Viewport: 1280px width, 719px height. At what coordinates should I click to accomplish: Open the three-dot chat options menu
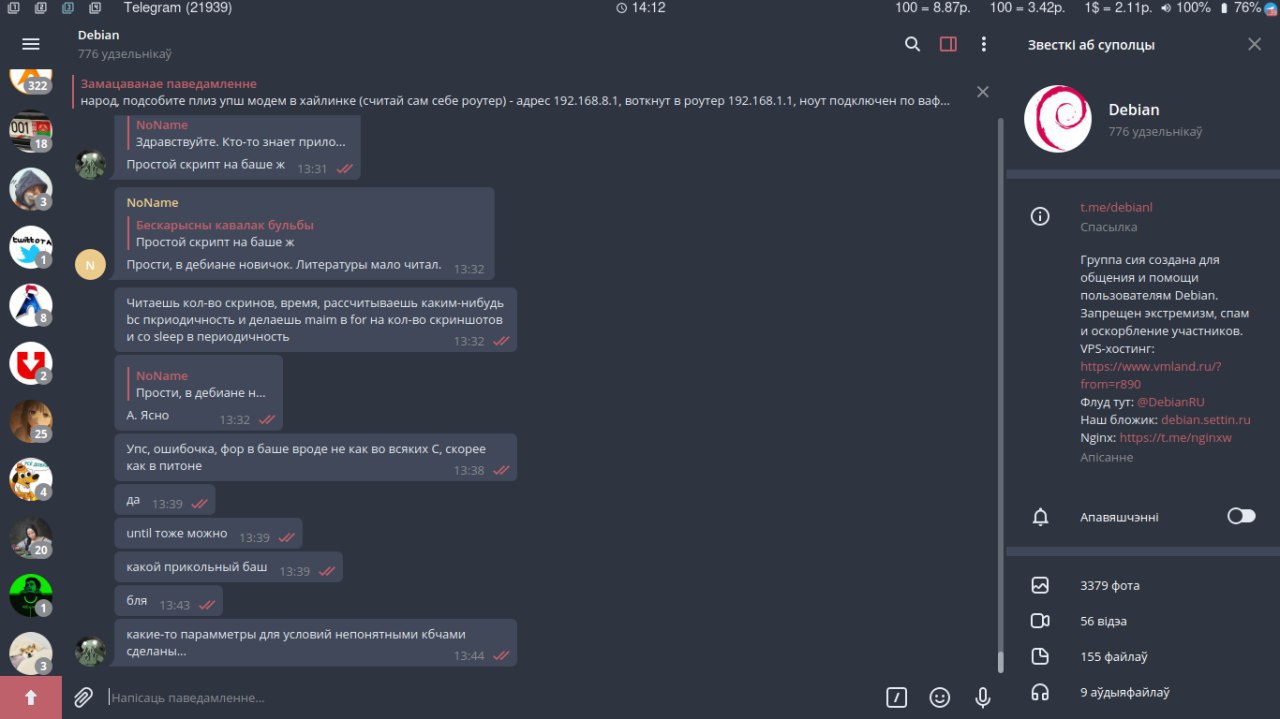click(984, 44)
